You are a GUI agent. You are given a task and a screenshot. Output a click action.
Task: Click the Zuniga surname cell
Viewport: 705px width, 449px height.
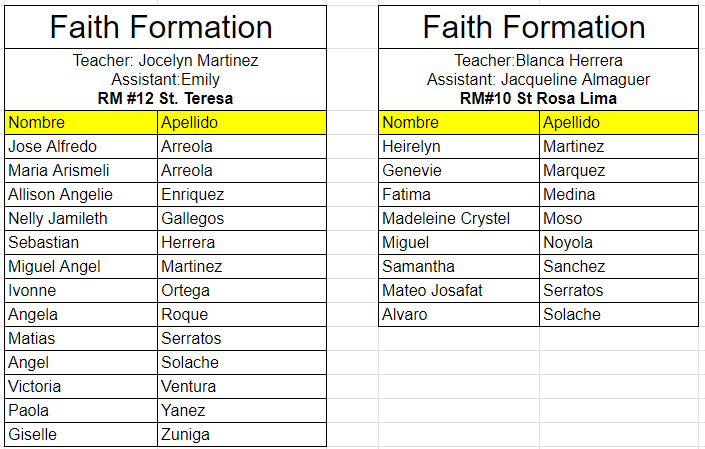(x=241, y=435)
